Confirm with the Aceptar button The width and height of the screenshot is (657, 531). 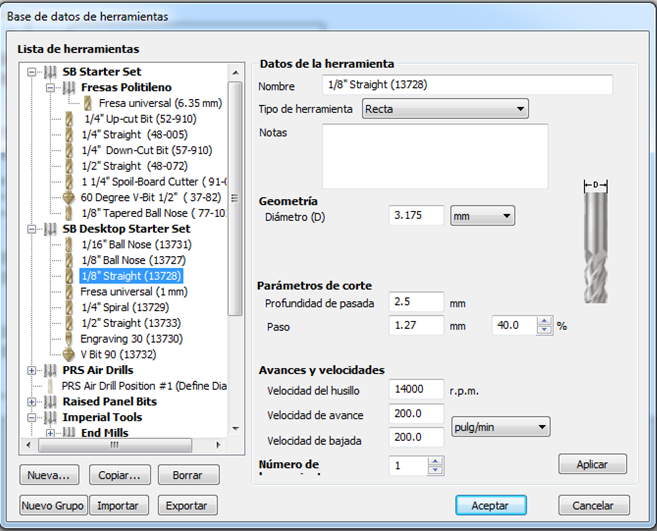coord(490,505)
